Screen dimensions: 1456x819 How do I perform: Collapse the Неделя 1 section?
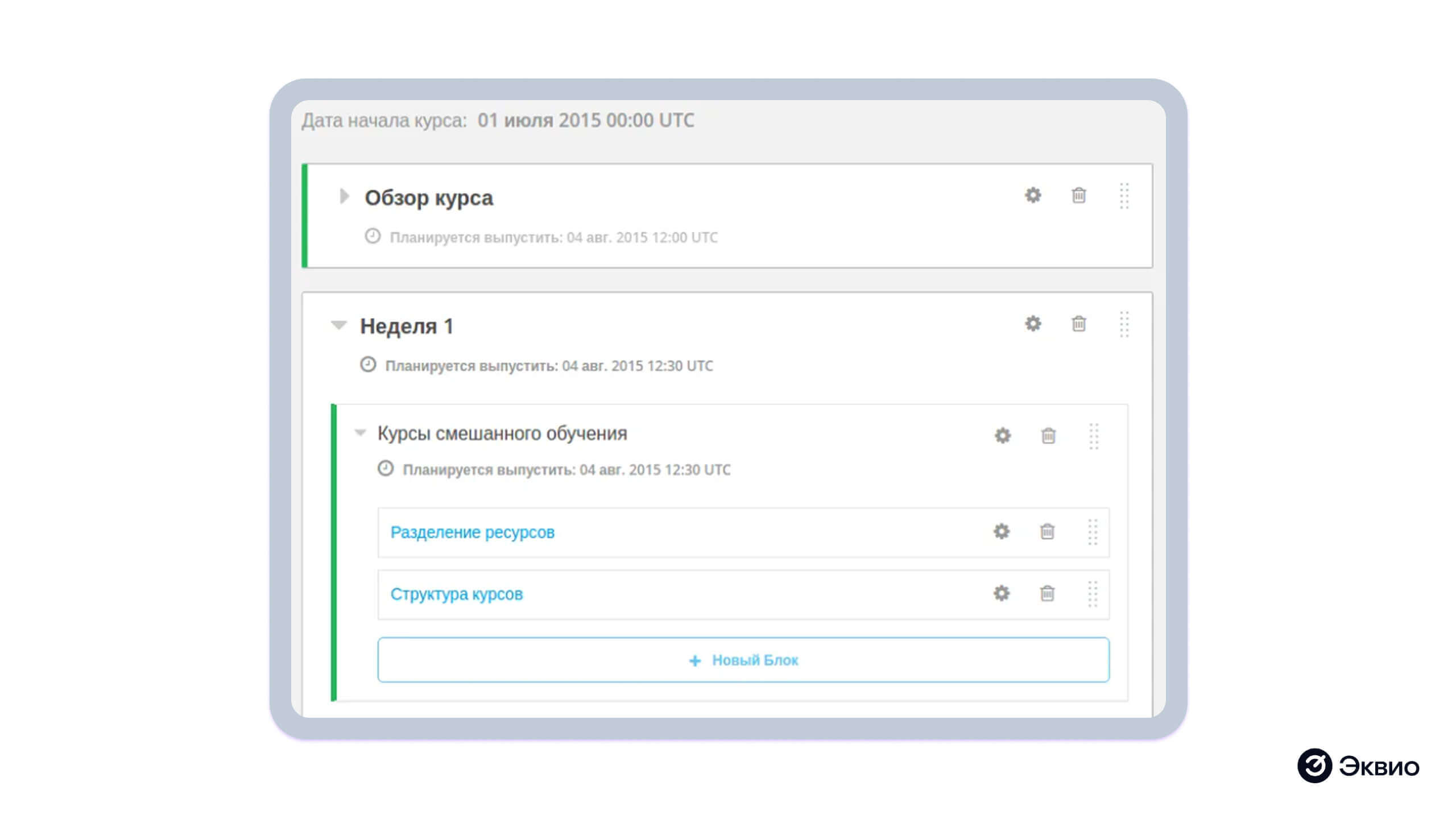339,325
